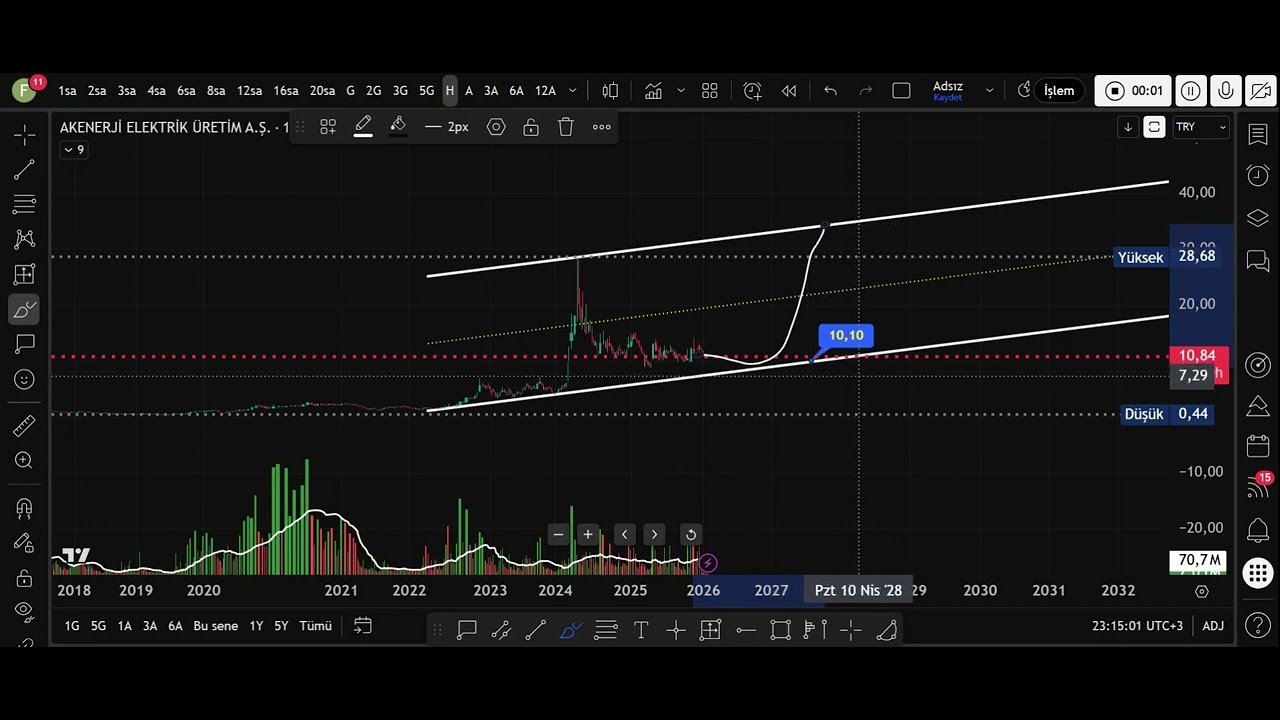Open user profile avatar menu
This screenshot has height=720, width=1280.
coord(24,90)
